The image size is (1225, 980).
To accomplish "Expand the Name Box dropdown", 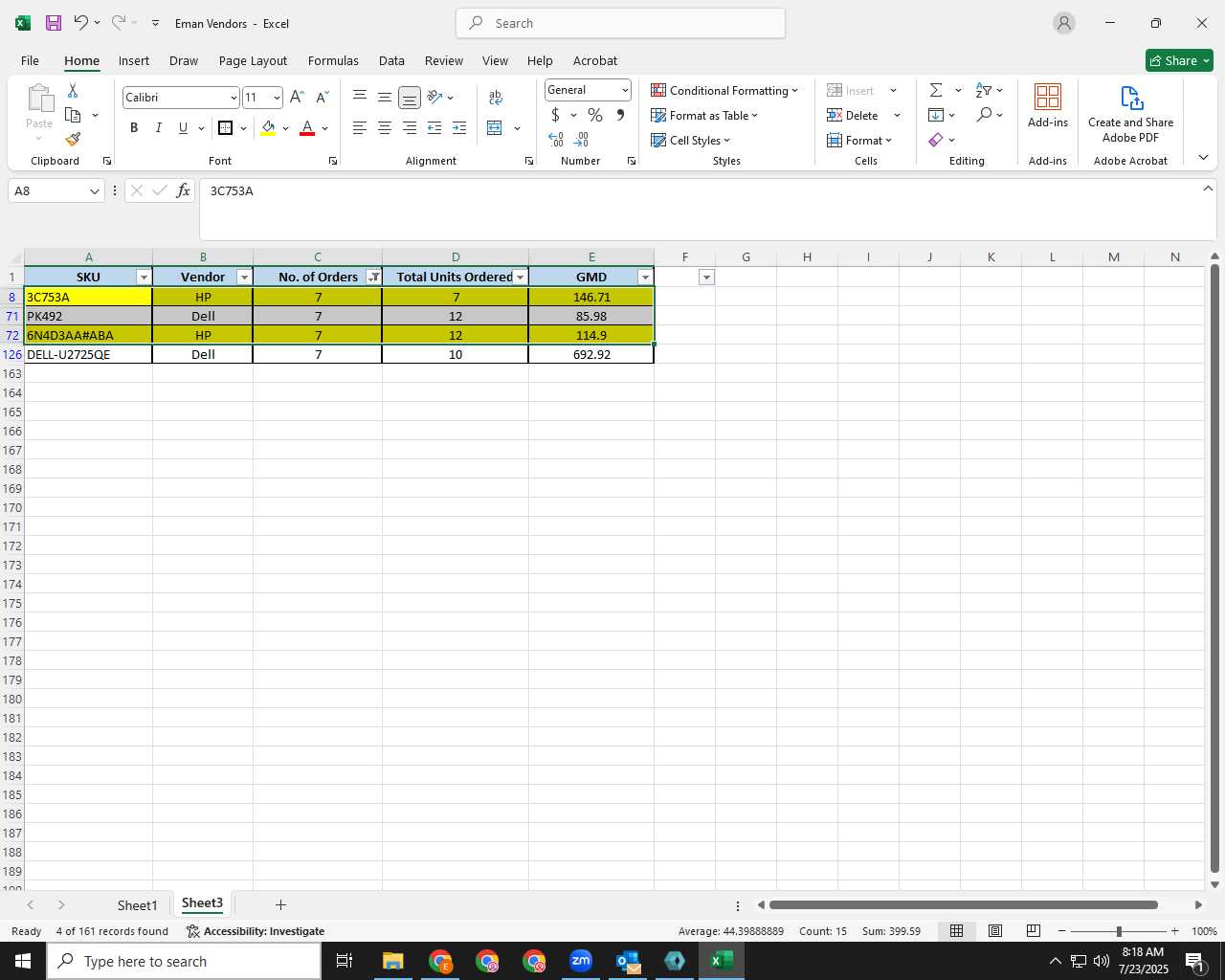I will (94, 190).
